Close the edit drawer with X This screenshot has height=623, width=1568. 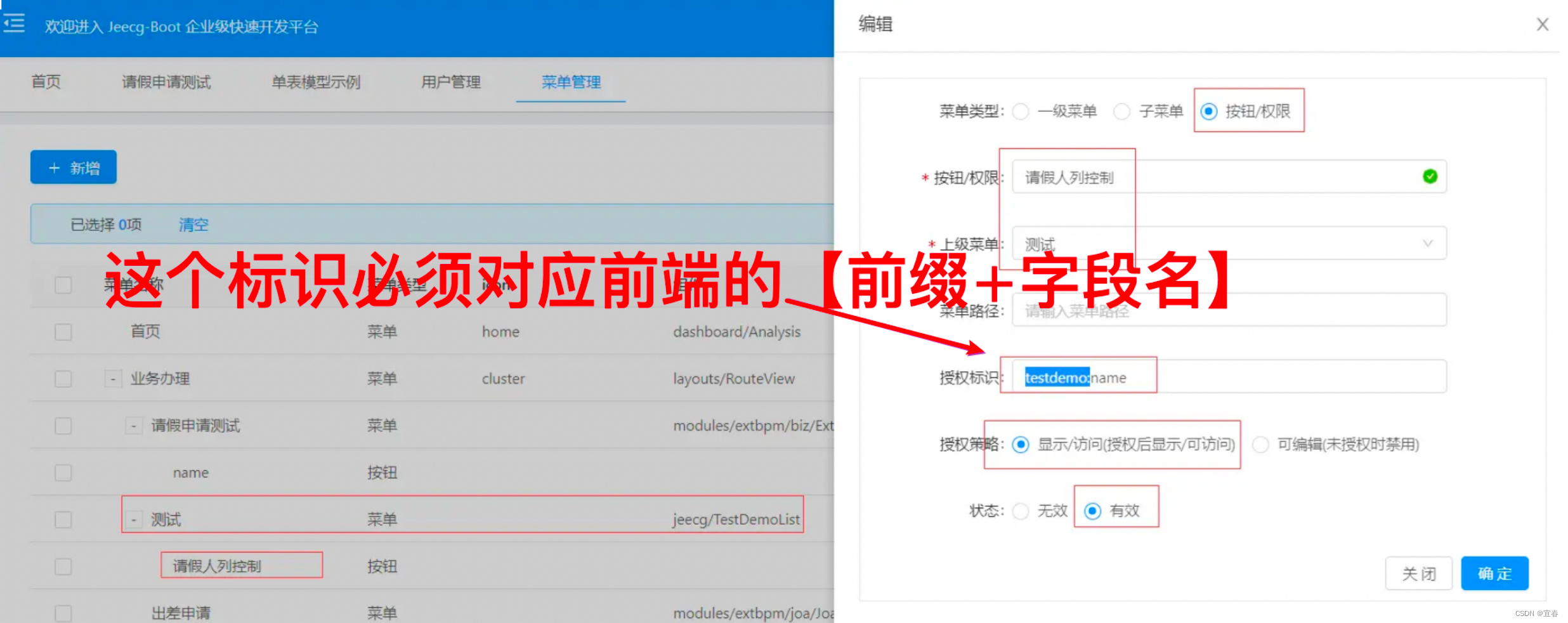click(1542, 24)
